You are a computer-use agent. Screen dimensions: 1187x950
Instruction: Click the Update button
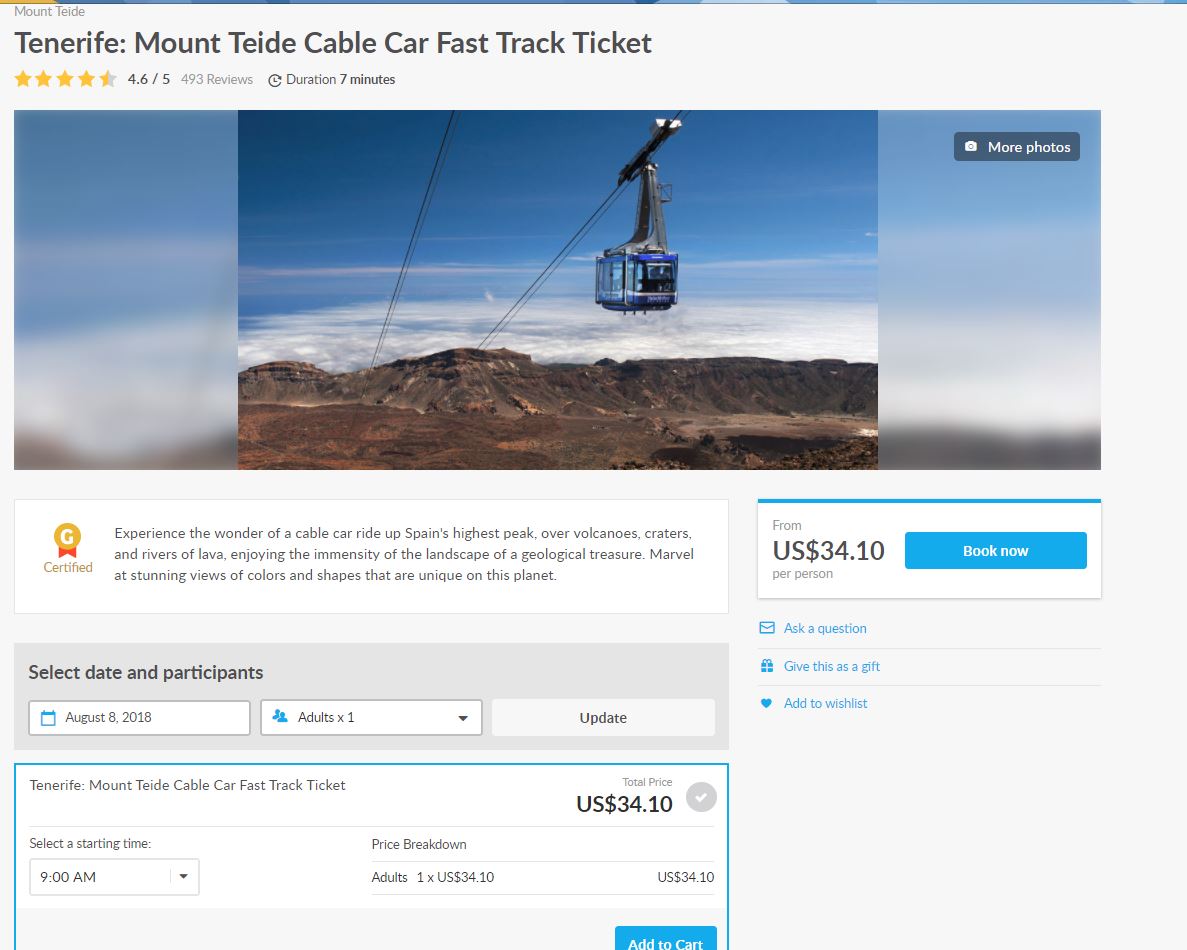(603, 718)
